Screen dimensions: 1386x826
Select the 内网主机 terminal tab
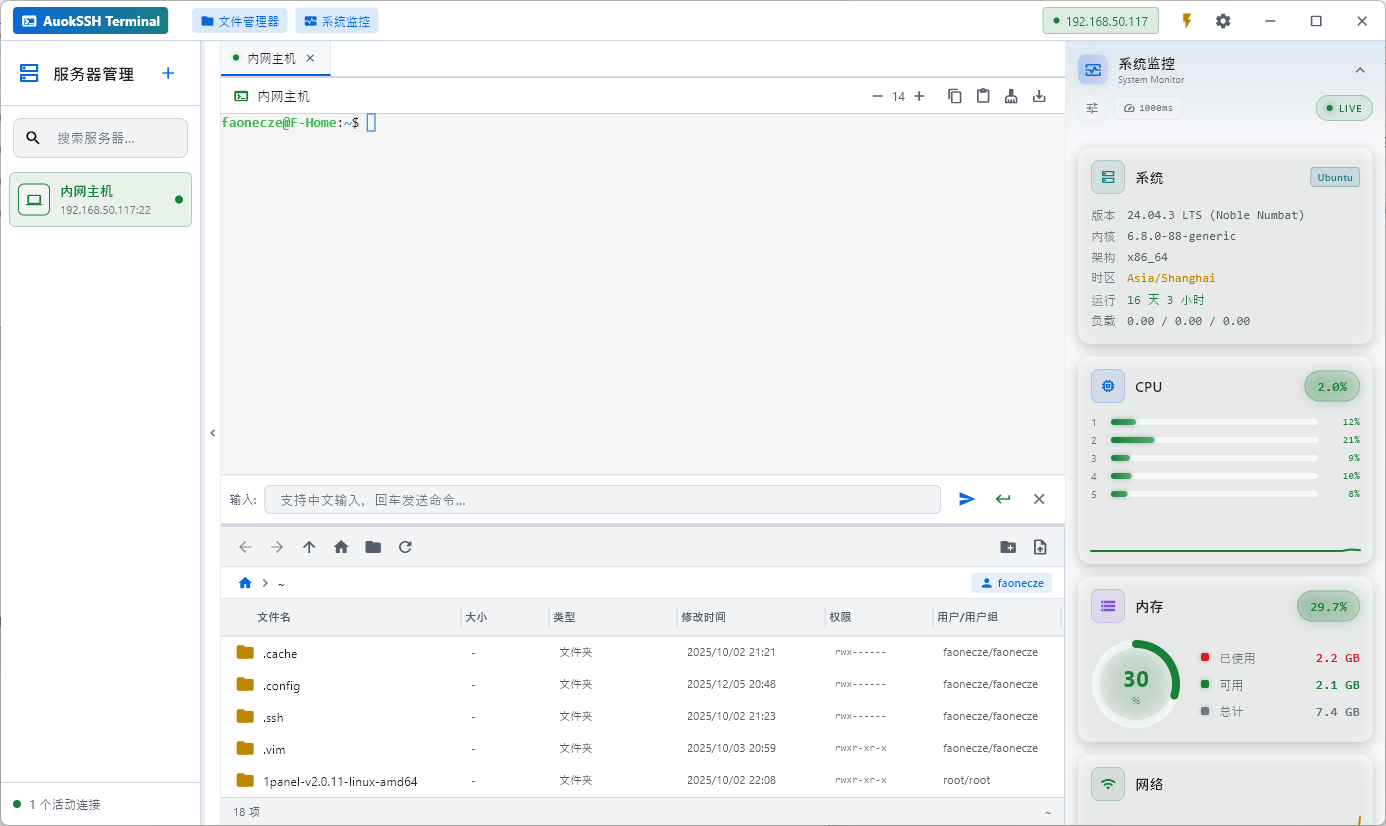[271, 59]
